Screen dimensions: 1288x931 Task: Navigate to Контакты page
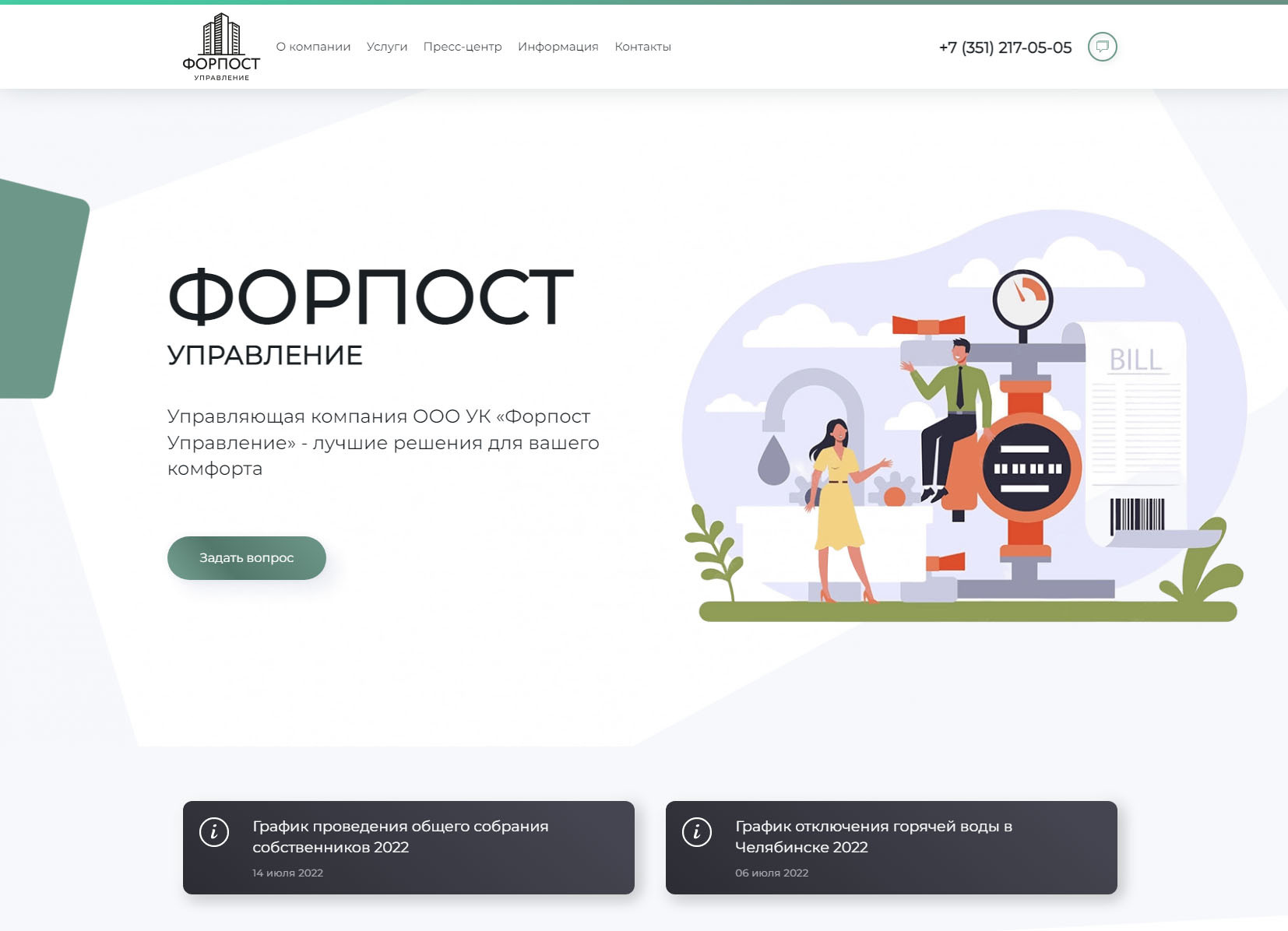[x=642, y=47]
